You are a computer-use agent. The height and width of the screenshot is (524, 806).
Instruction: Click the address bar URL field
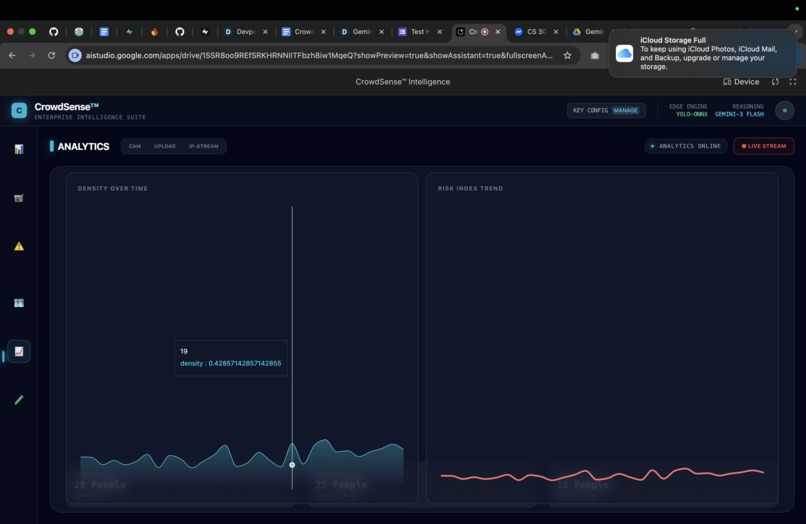tap(319, 55)
